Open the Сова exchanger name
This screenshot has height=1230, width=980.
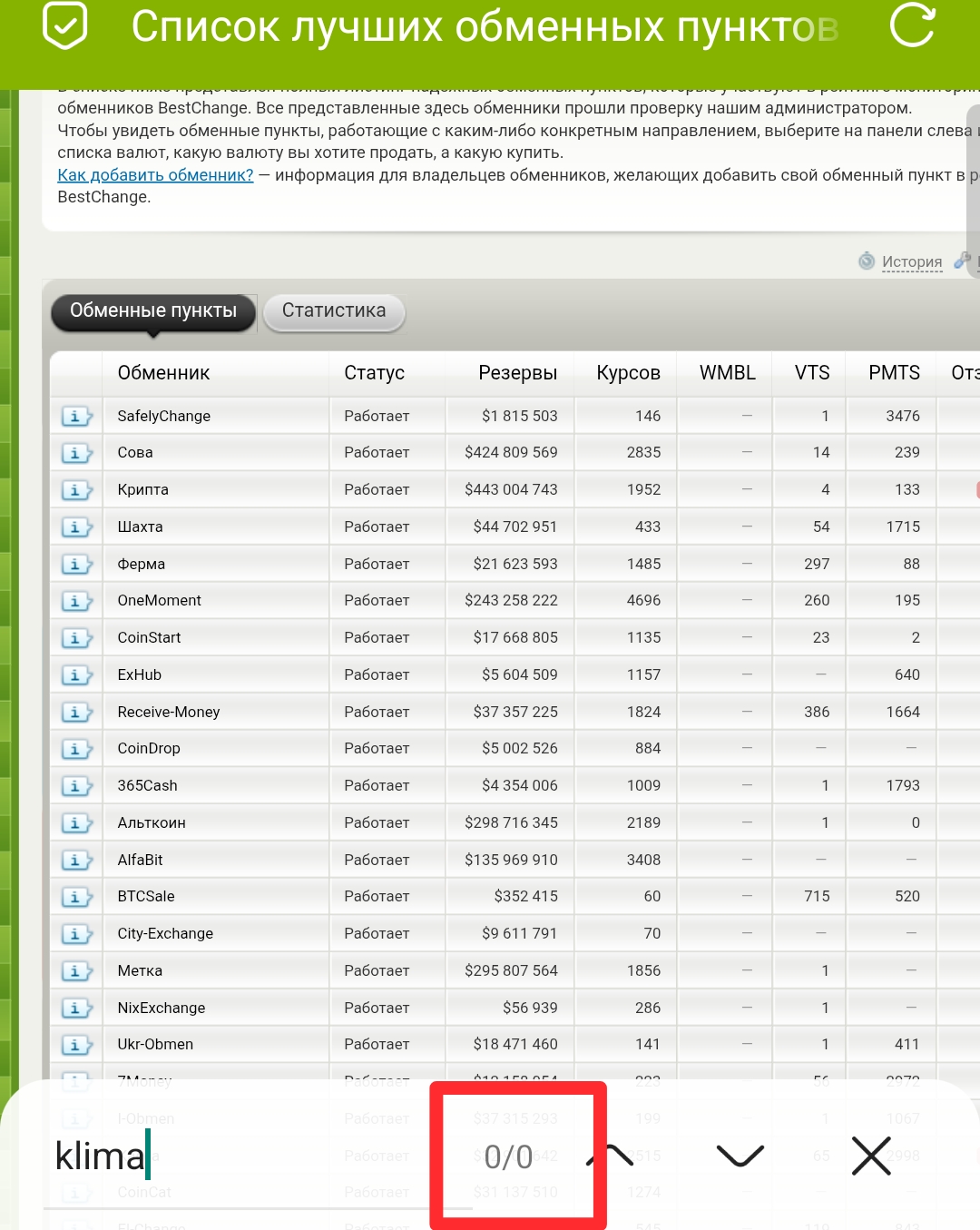pos(135,453)
